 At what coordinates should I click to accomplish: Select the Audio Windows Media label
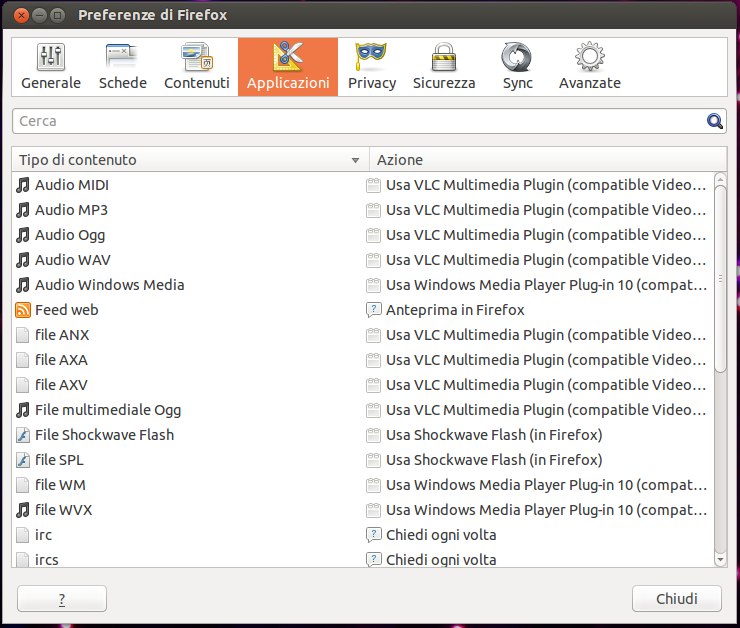coord(110,285)
